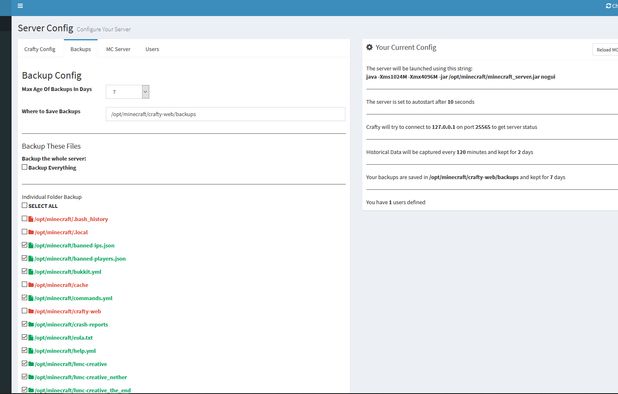
Task: Tick the SELECT ALL checkbox
Action: click(24, 205)
